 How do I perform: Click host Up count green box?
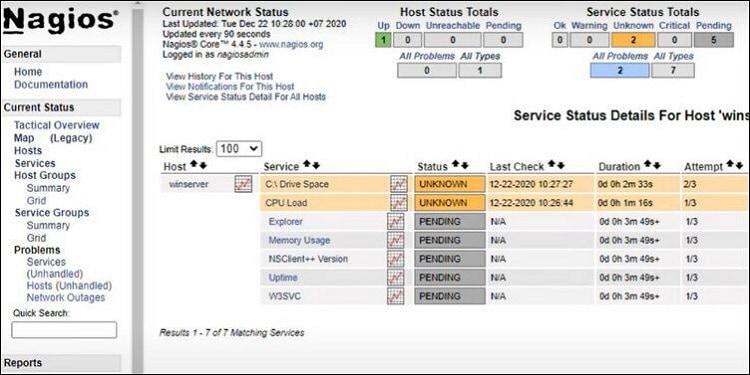(x=383, y=40)
